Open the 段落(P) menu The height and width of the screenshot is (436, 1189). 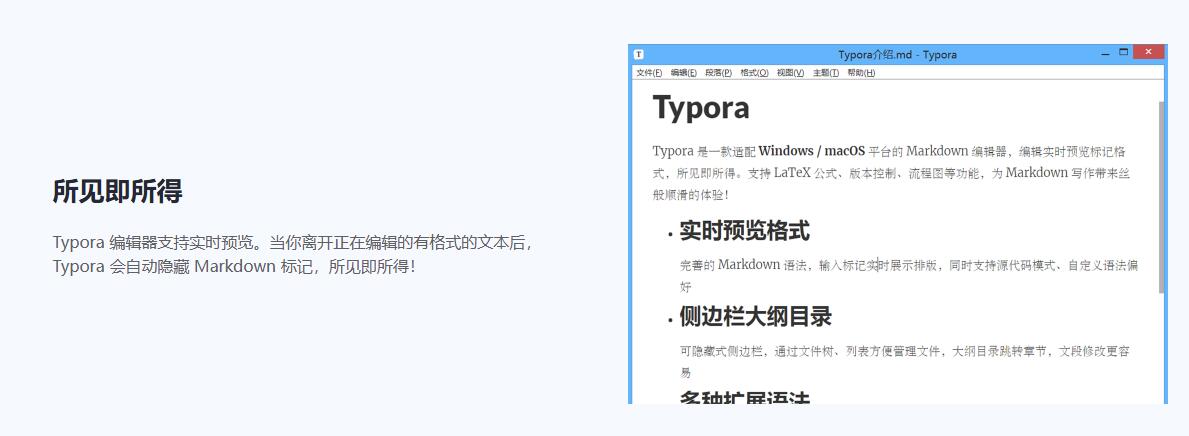click(718, 73)
